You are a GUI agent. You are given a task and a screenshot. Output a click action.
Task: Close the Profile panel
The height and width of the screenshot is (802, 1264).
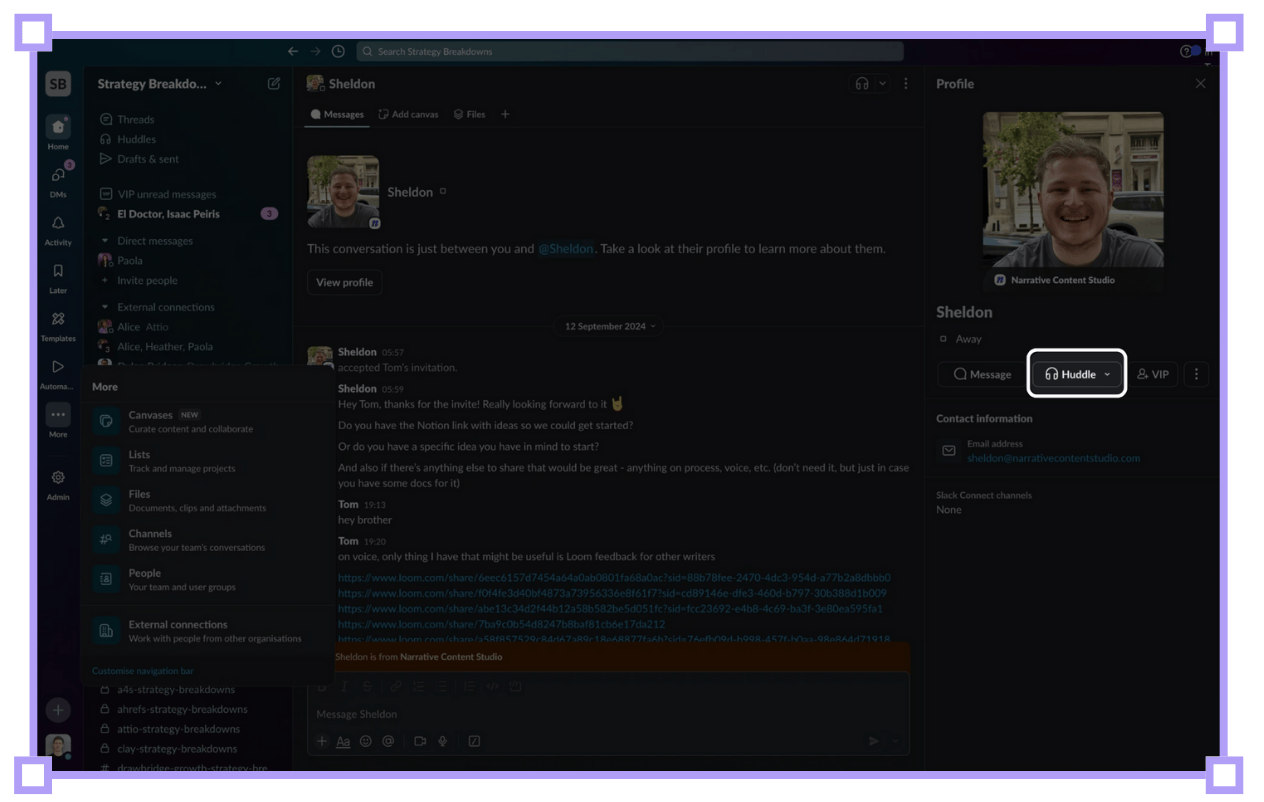click(x=1201, y=84)
